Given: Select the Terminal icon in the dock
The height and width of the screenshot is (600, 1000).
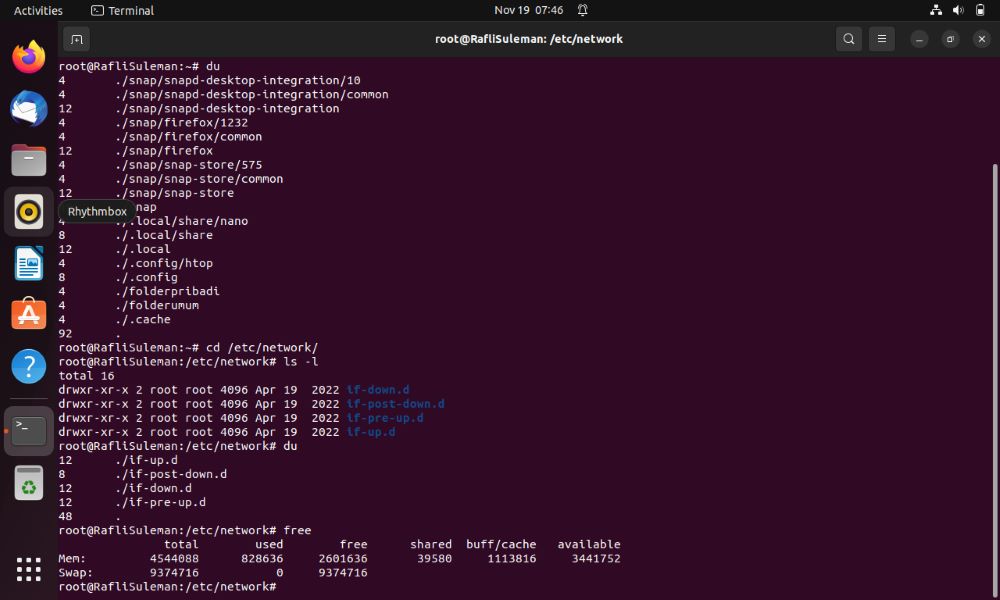Looking at the screenshot, I should 29,431.
